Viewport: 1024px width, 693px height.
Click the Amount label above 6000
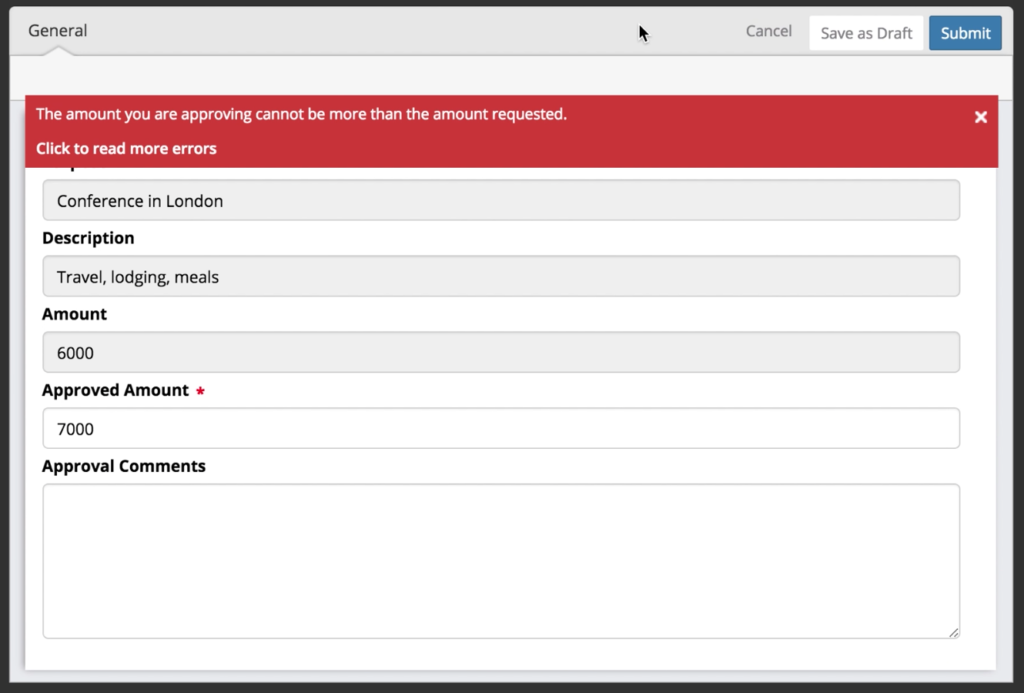click(x=74, y=314)
